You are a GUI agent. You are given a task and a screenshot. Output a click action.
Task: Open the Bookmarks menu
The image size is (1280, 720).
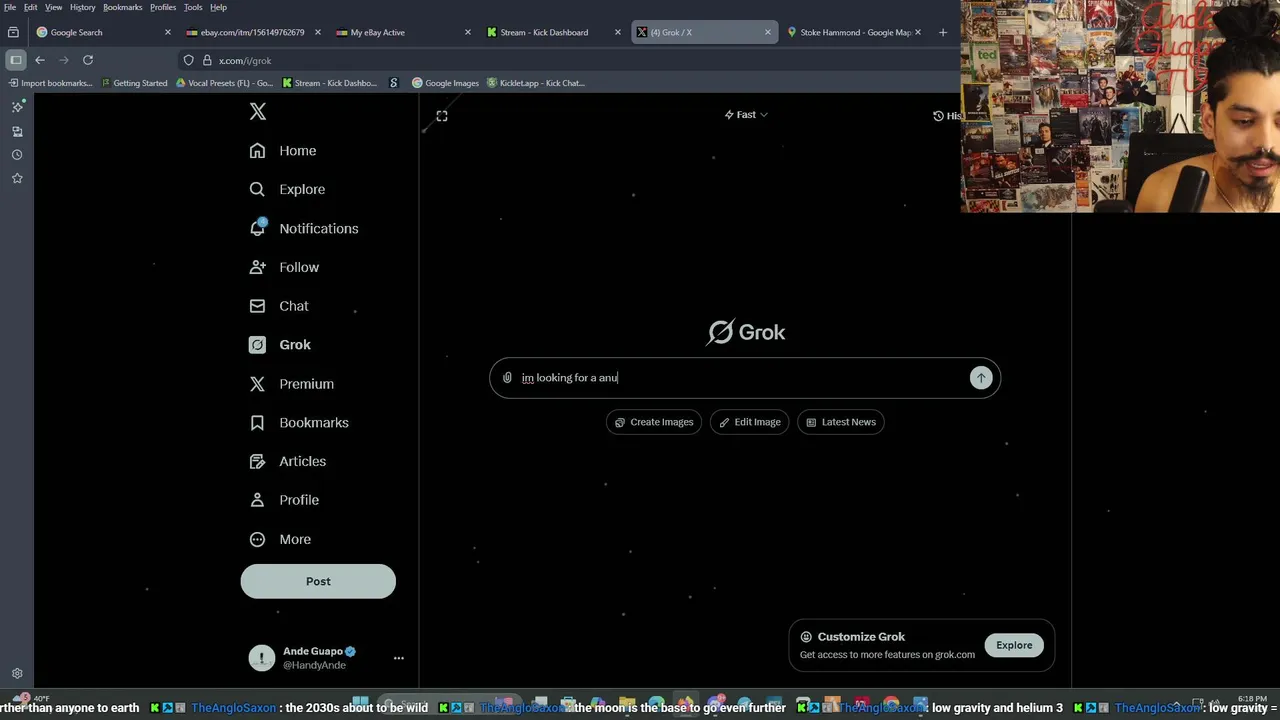coord(123,7)
